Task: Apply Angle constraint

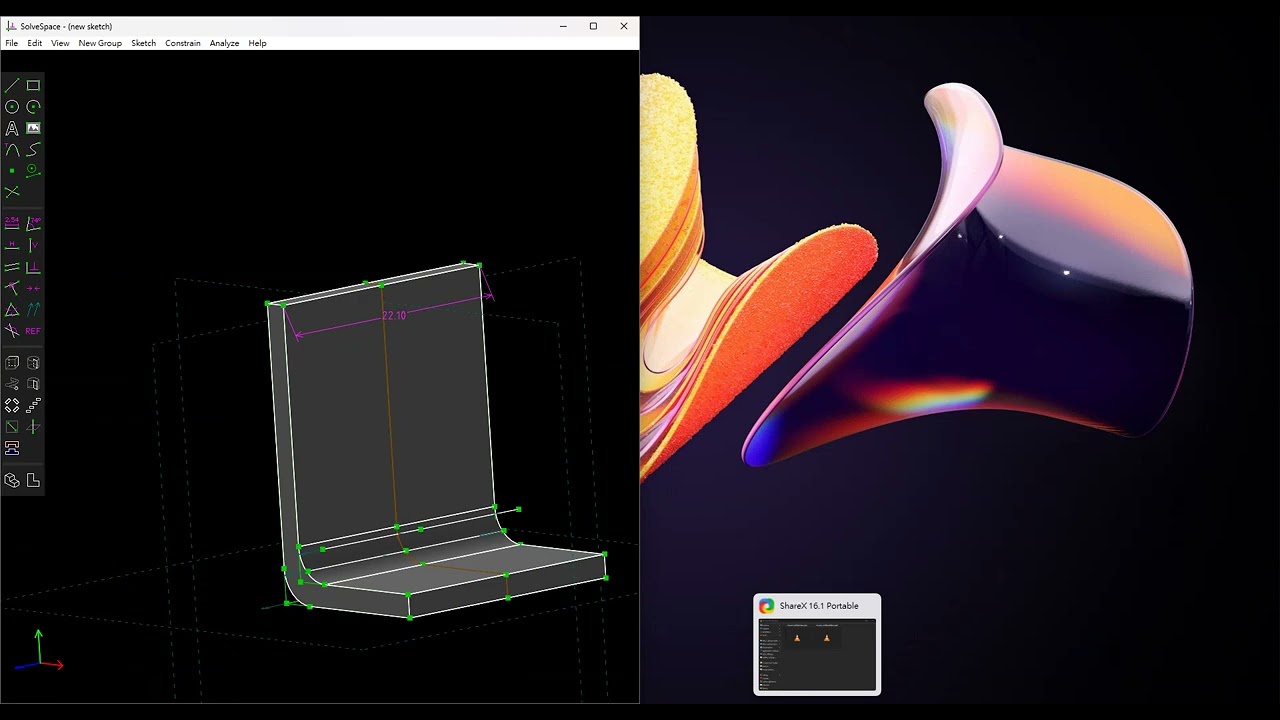Action: (x=33, y=223)
